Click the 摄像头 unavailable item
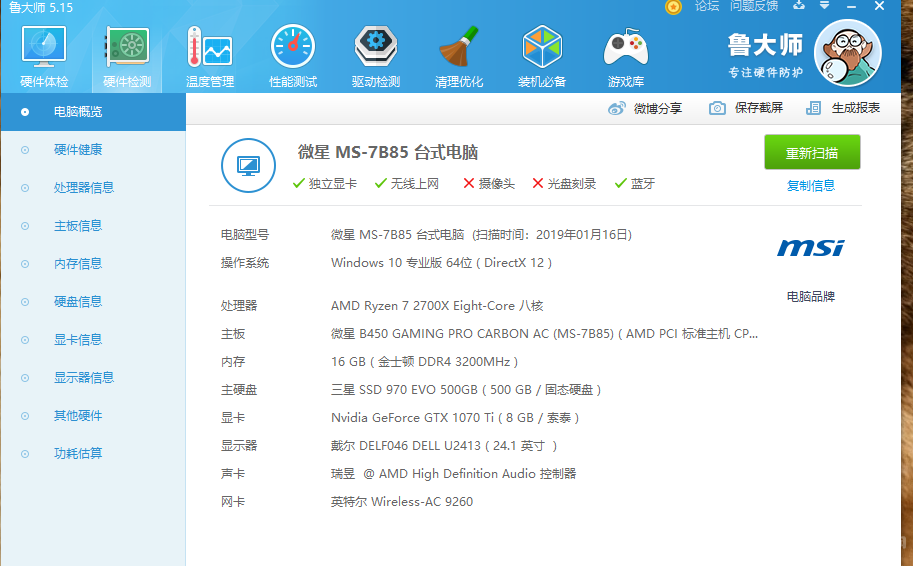 (489, 184)
